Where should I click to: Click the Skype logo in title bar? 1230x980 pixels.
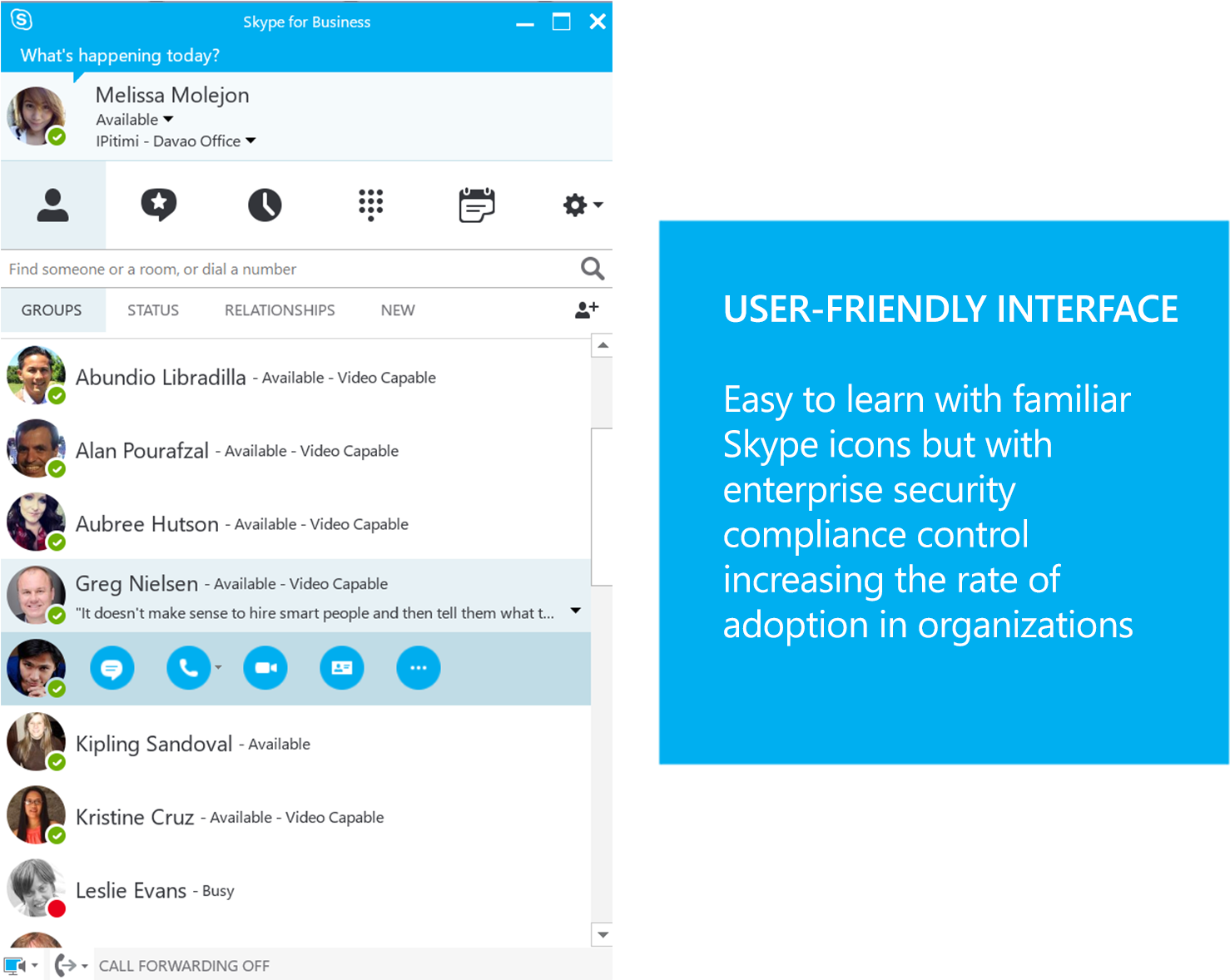coord(22,20)
